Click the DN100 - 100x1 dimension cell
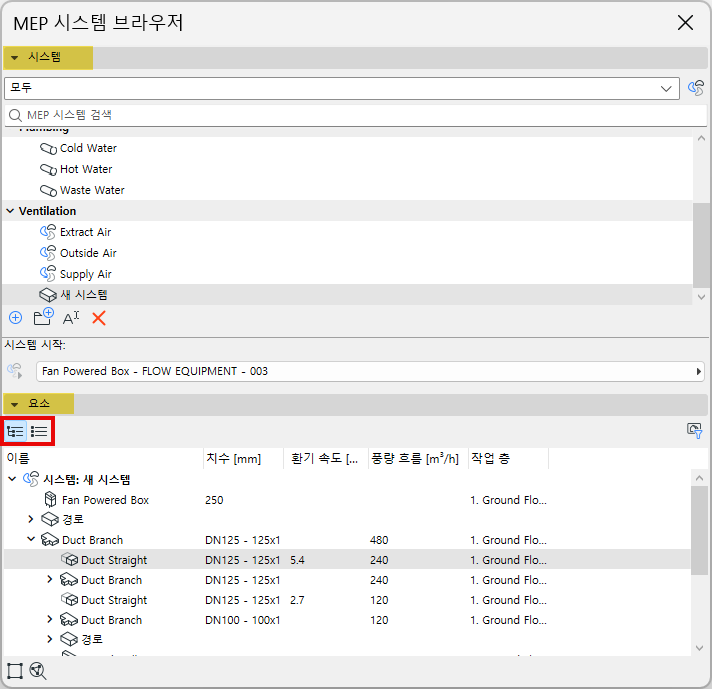712x689 pixels. tap(242, 620)
